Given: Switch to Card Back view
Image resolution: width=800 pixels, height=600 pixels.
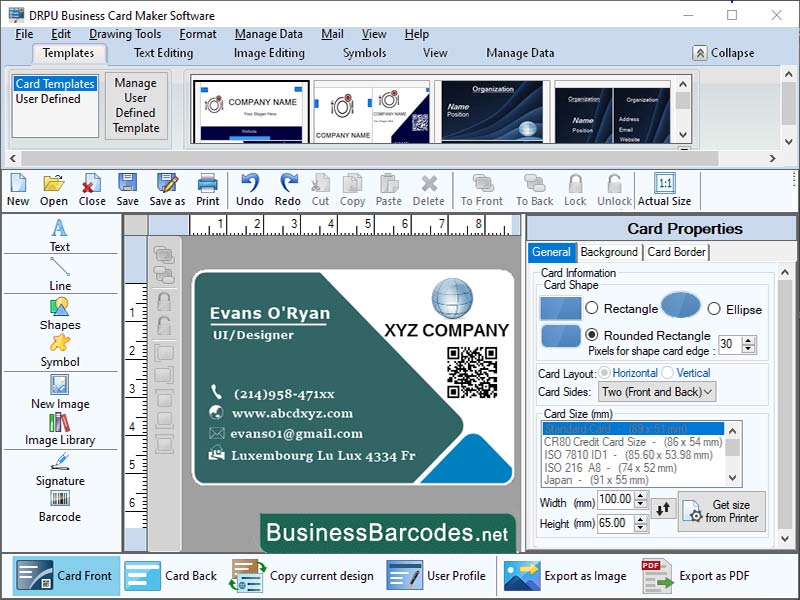Looking at the screenshot, I should point(171,576).
